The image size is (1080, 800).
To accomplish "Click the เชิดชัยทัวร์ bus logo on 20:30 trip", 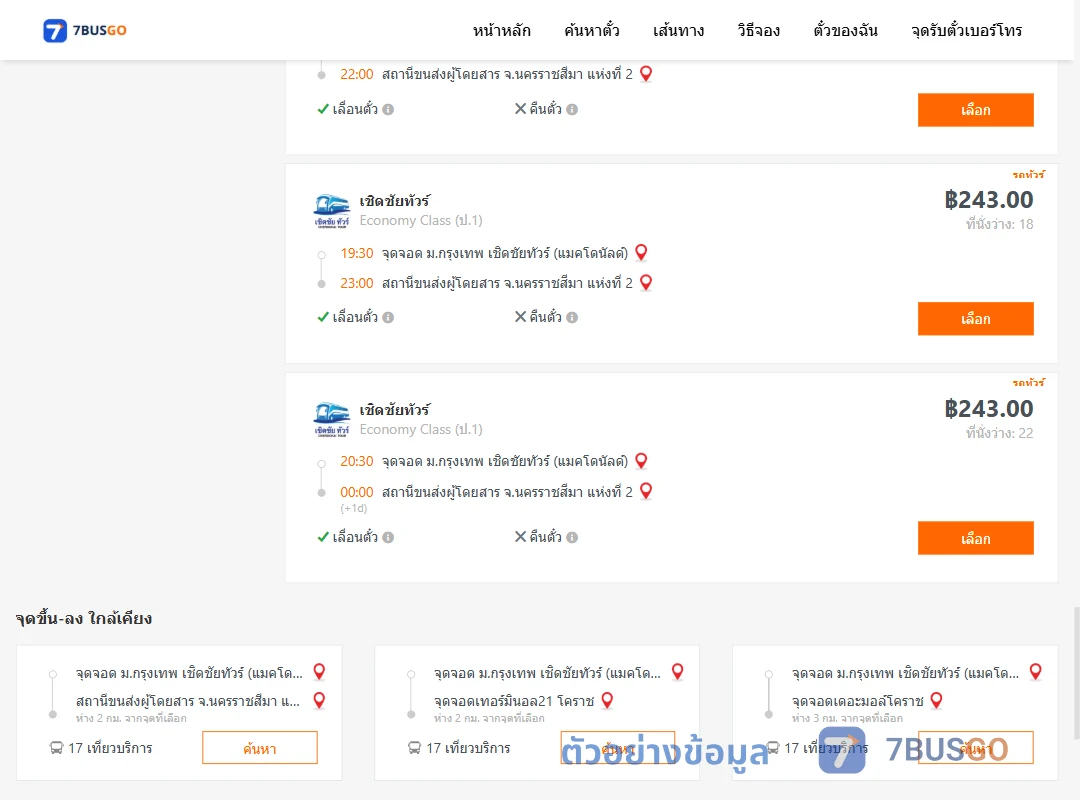I will coord(332,420).
